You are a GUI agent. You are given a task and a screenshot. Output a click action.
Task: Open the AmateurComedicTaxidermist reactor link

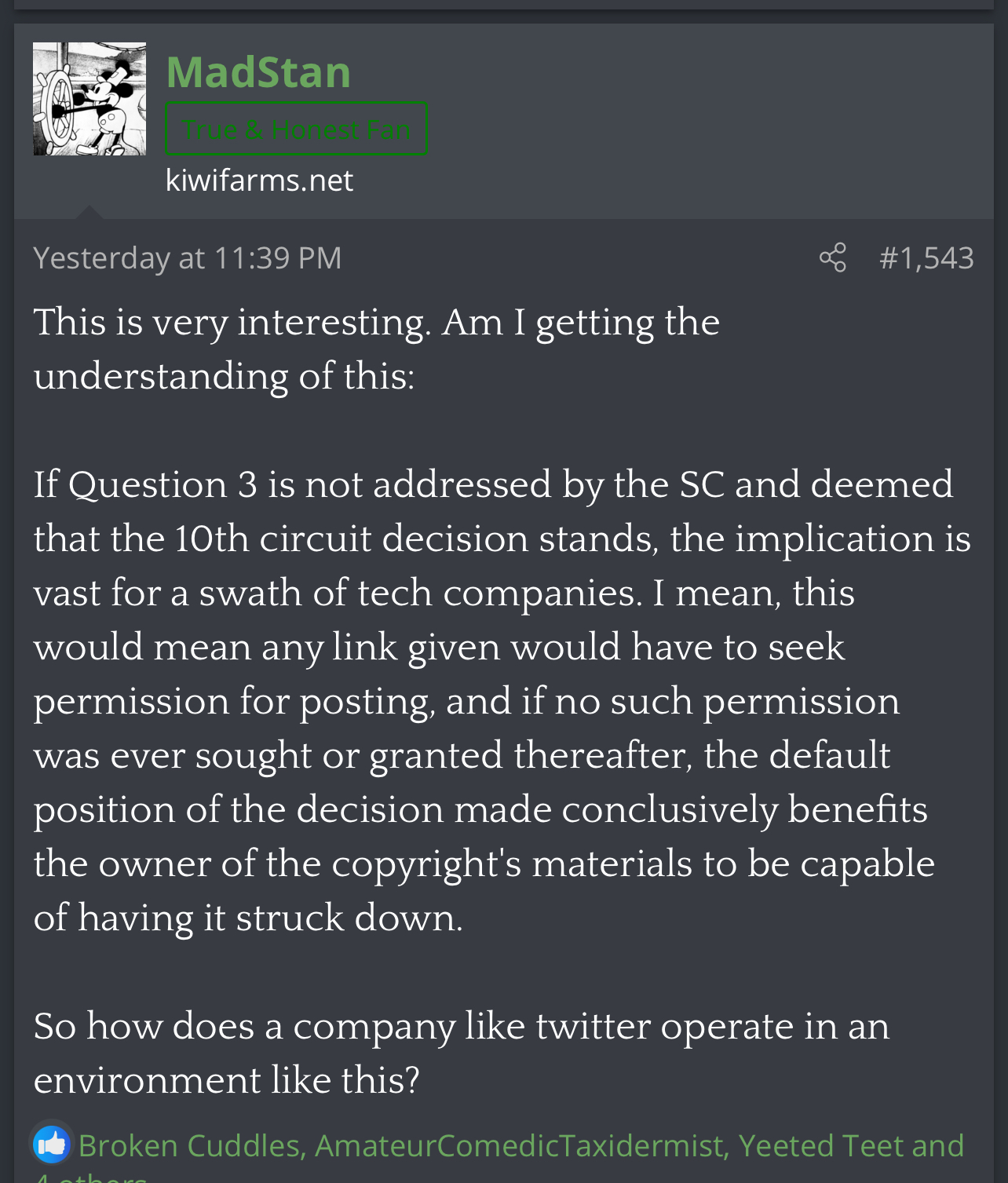[x=518, y=1146]
